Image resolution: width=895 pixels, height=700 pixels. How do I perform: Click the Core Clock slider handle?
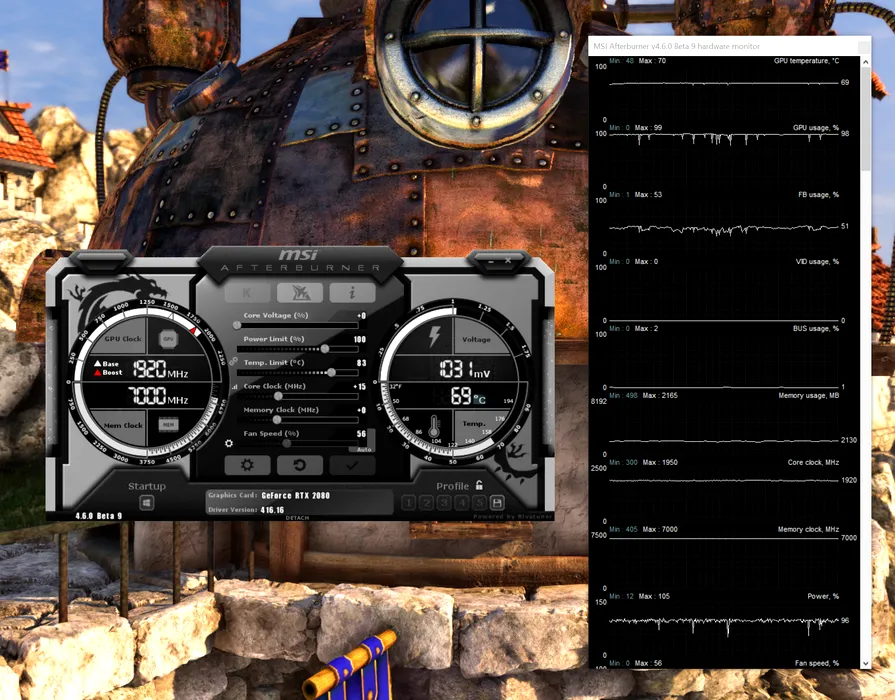click(x=278, y=396)
